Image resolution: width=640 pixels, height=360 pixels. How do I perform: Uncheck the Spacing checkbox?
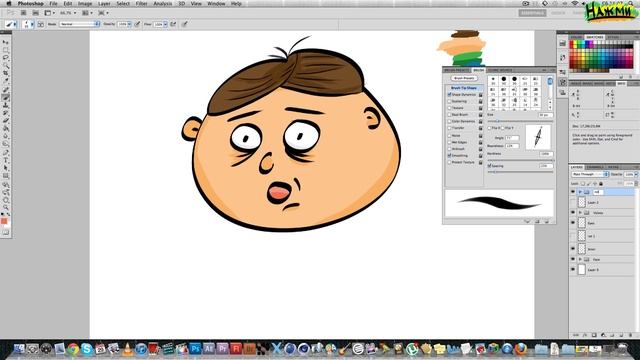coord(489,166)
